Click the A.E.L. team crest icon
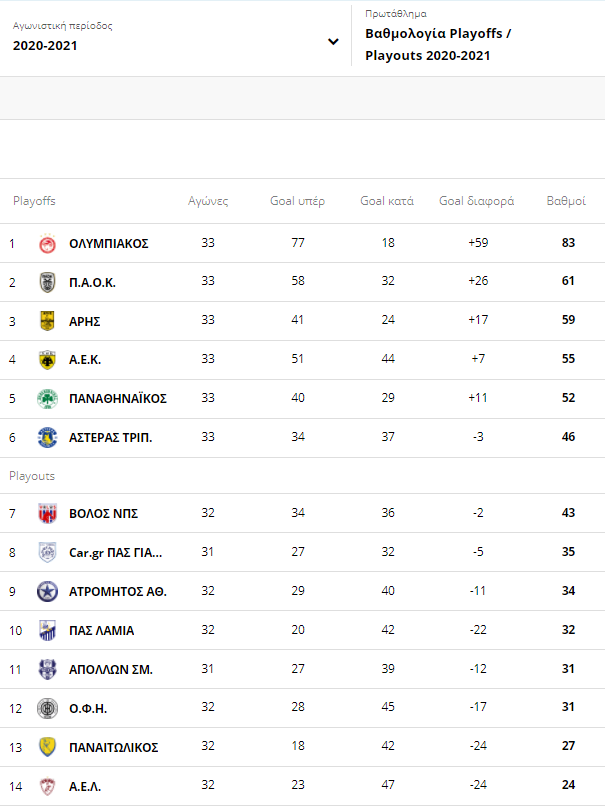 (47, 786)
